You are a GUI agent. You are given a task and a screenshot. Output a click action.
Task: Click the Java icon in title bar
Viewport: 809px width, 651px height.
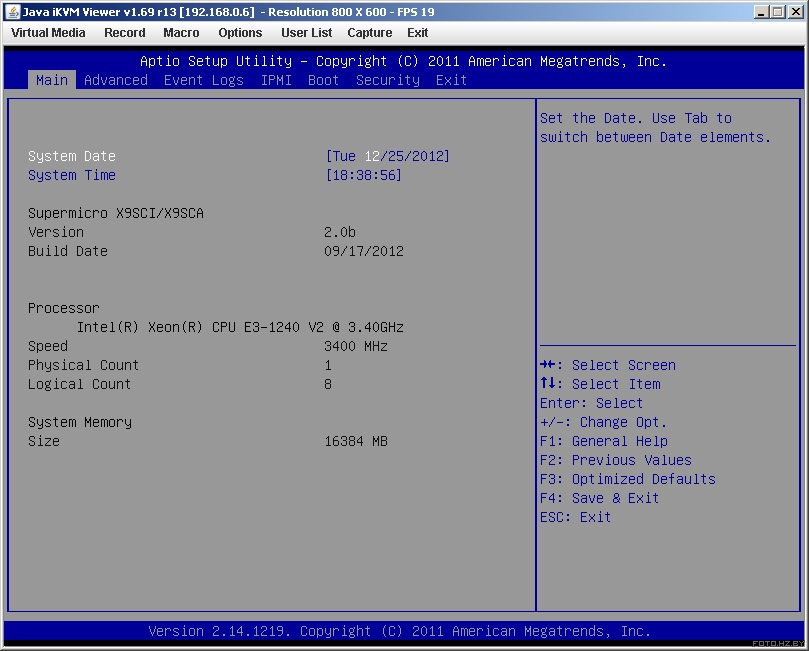[x=12, y=11]
